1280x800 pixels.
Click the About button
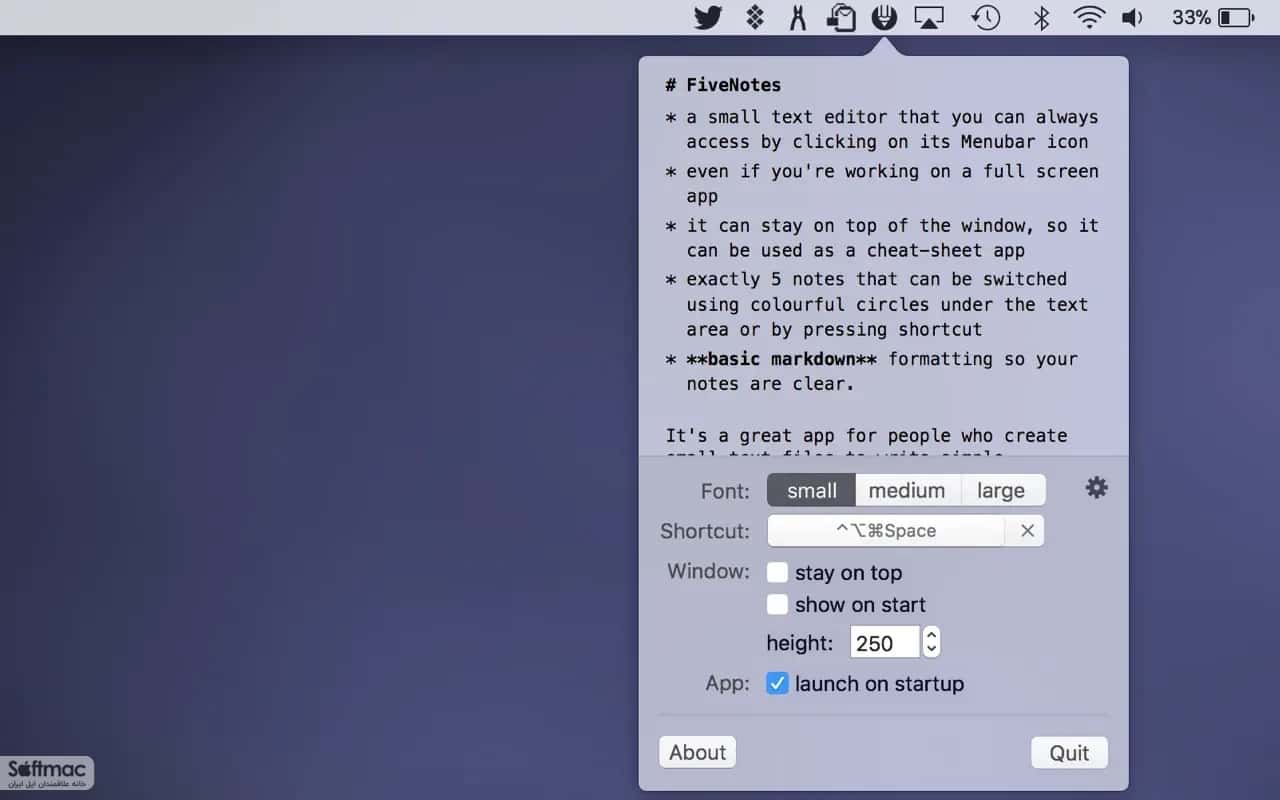pos(697,752)
